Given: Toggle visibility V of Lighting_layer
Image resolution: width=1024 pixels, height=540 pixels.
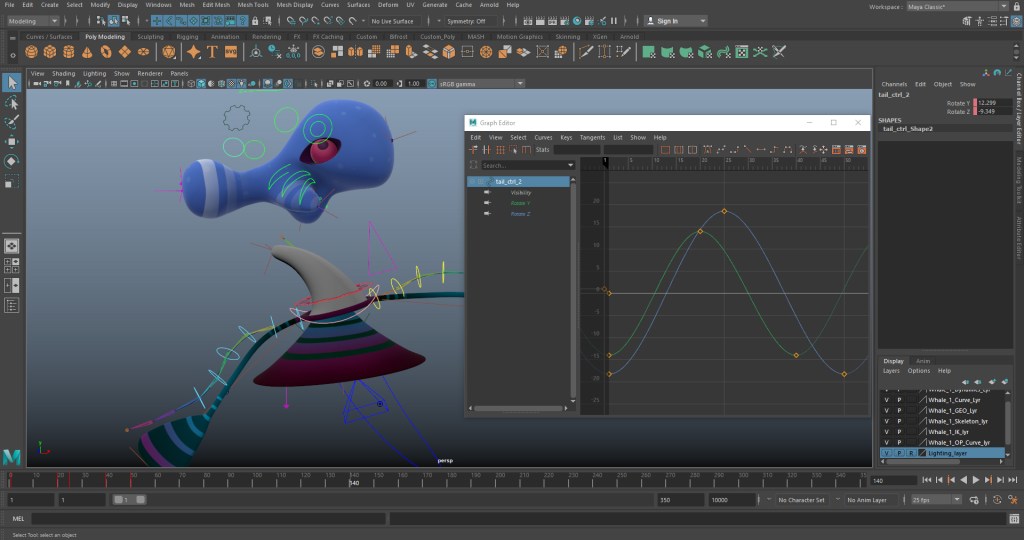Looking at the screenshot, I should [x=886, y=453].
